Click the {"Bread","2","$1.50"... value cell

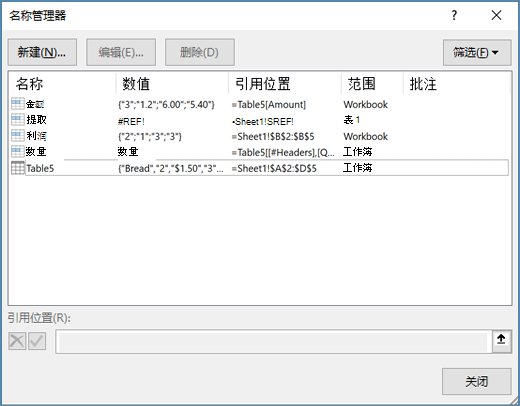[x=171, y=169]
